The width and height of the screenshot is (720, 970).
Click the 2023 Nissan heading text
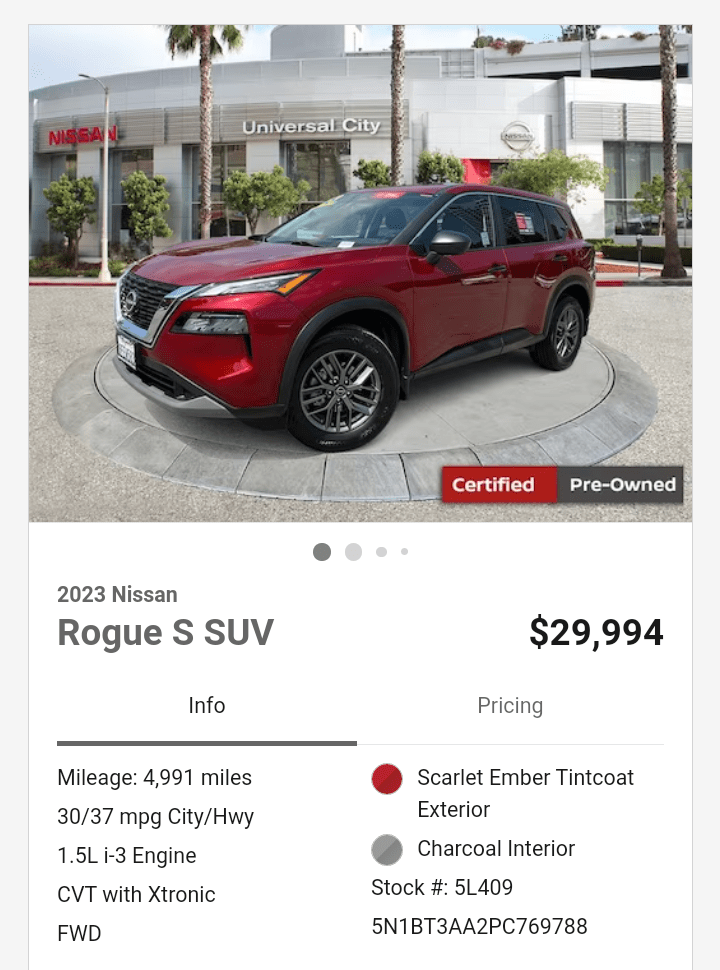[117, 594]
